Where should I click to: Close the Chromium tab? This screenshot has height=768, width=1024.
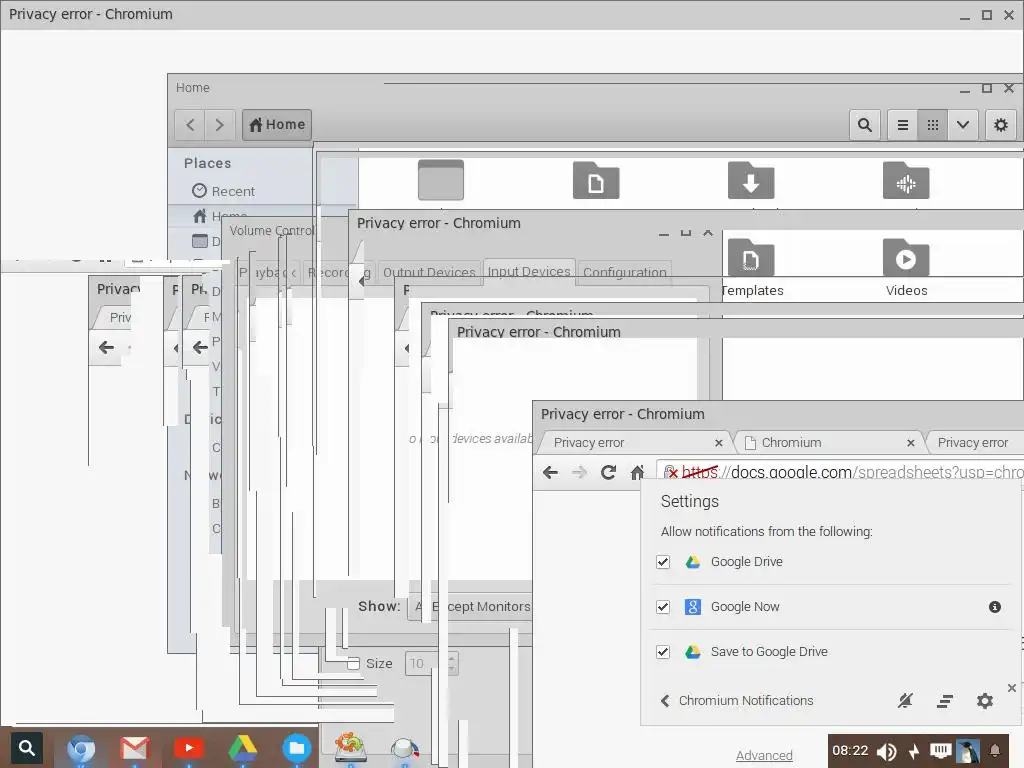(x=910, y=443)
